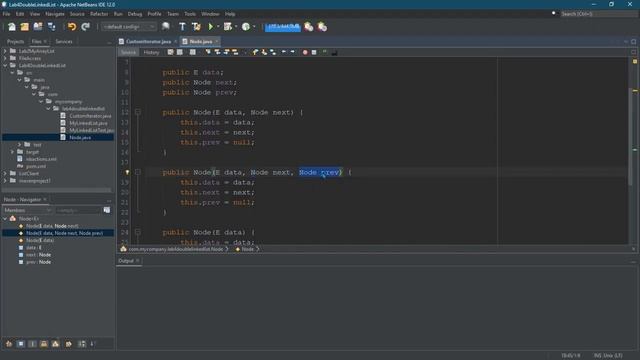The image size is (640, 360).
Task: Click the blue memory usage bar
Action: point(282,27)
